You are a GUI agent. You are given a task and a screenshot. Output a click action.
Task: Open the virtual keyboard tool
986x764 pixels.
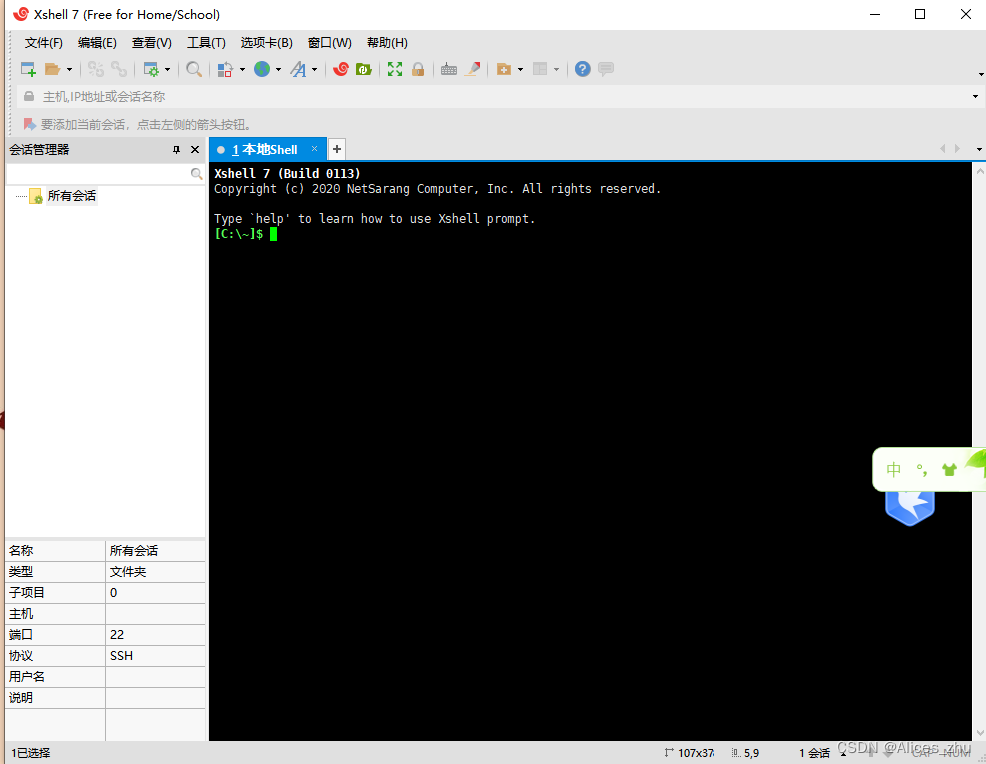pos(449,69)
